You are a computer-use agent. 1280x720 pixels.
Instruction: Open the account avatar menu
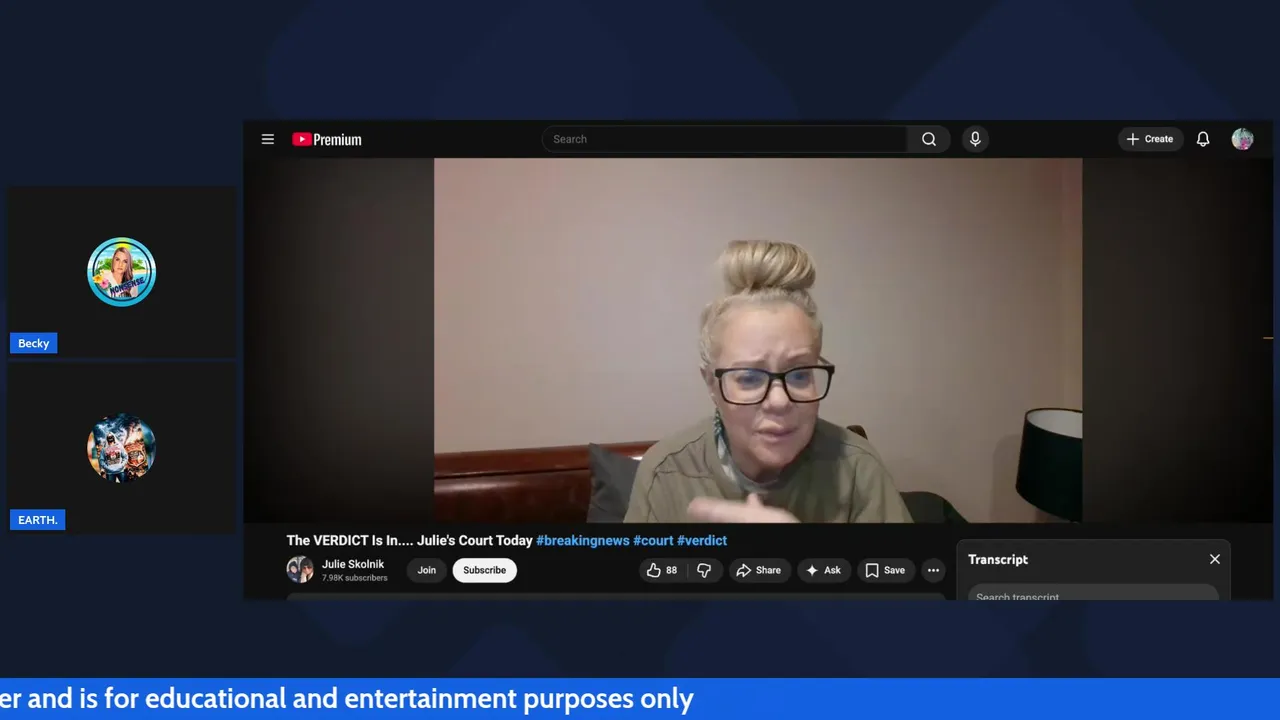click(x=1242, y=139)
